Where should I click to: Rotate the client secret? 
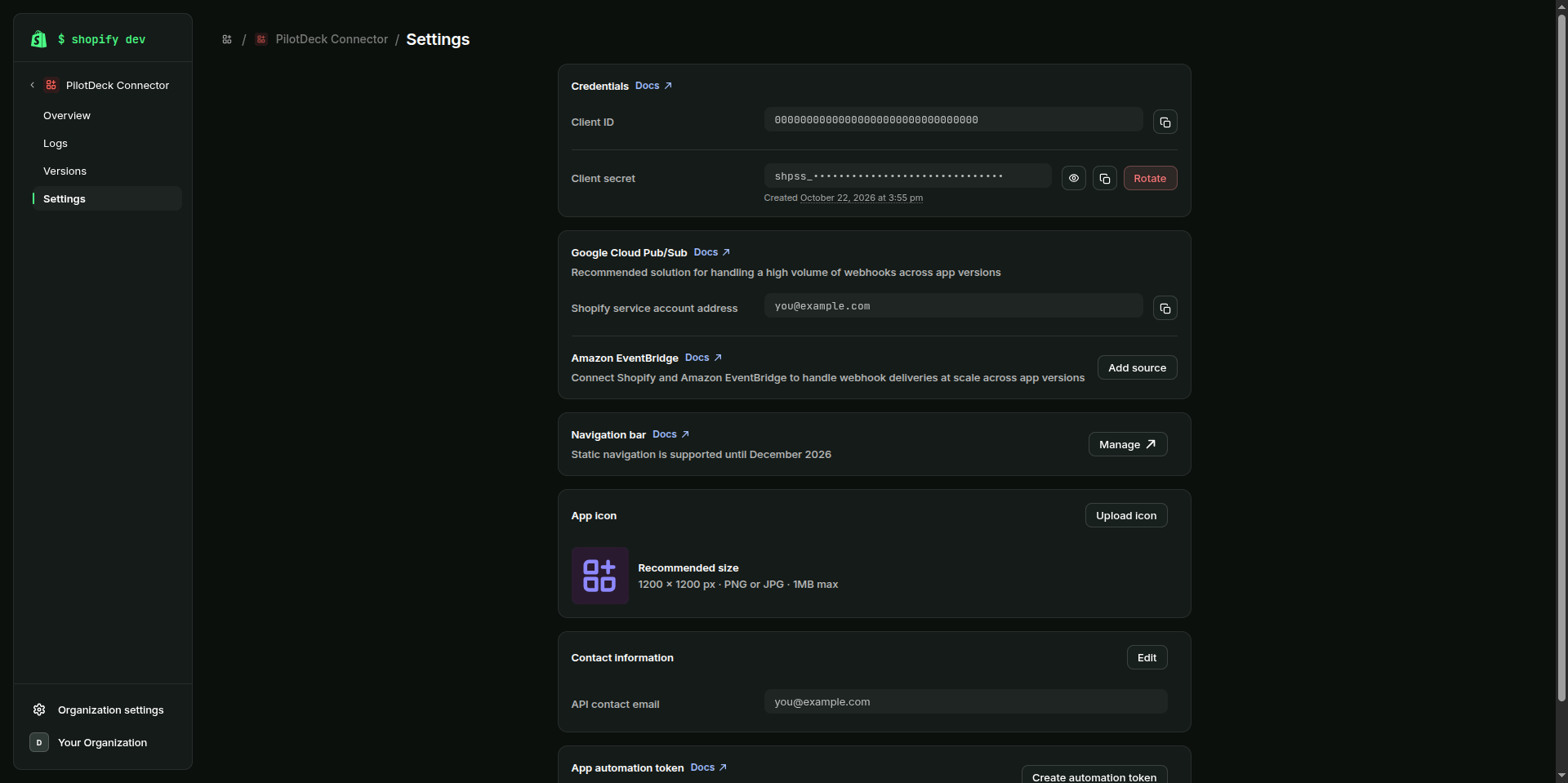pos(1150,178)
